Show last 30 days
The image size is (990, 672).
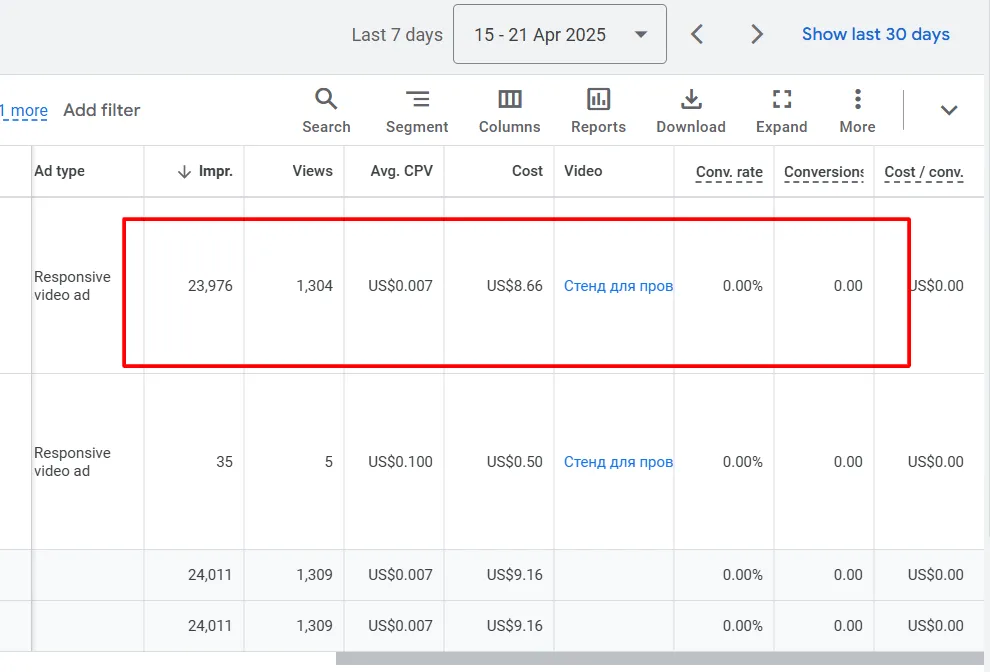(x=876, y=34)
